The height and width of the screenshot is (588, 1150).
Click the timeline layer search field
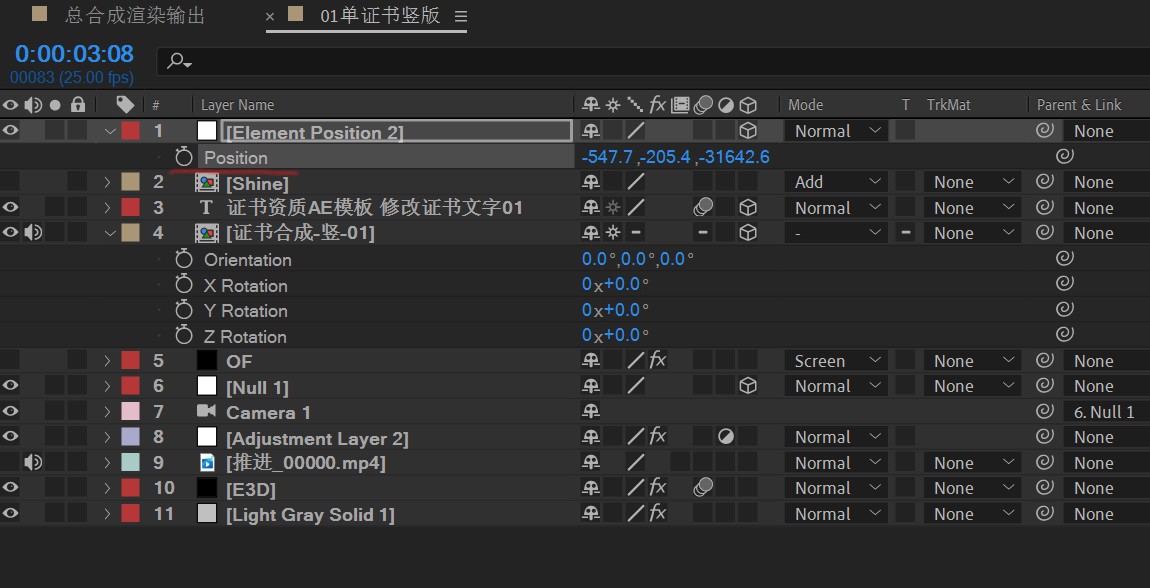pyautogui.click(x=653, y=62)
